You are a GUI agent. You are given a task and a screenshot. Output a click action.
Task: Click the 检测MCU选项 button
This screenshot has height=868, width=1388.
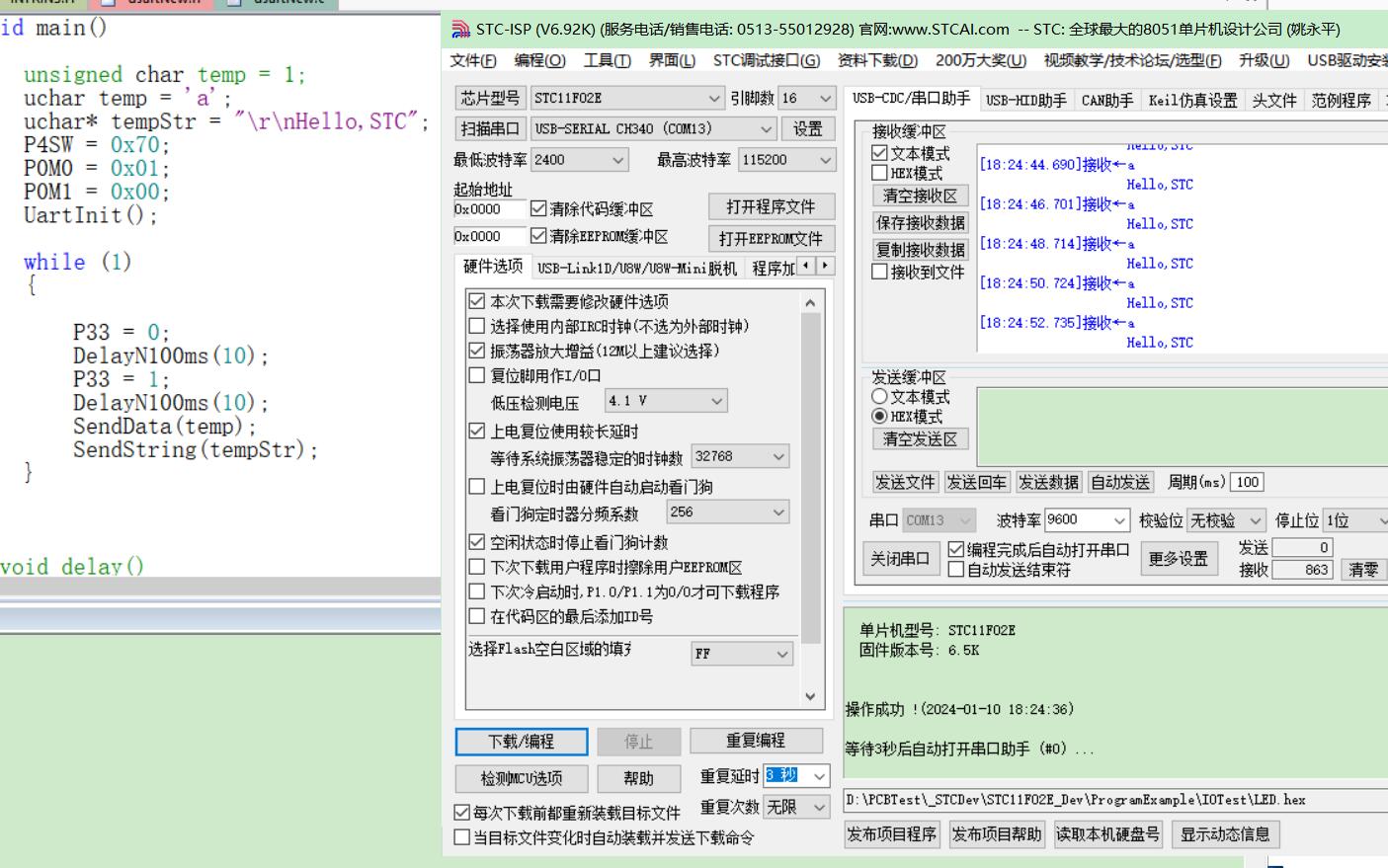point(522,778)
